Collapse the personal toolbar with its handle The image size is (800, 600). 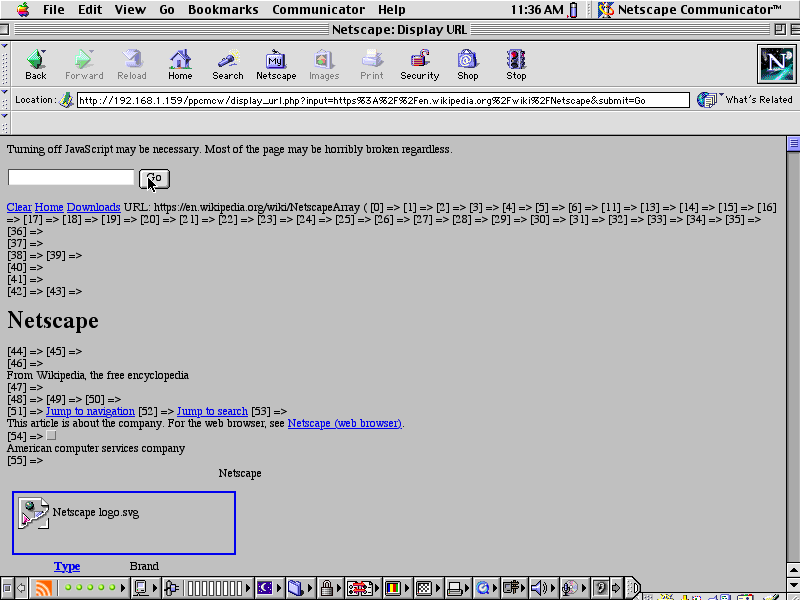(5, 123)
